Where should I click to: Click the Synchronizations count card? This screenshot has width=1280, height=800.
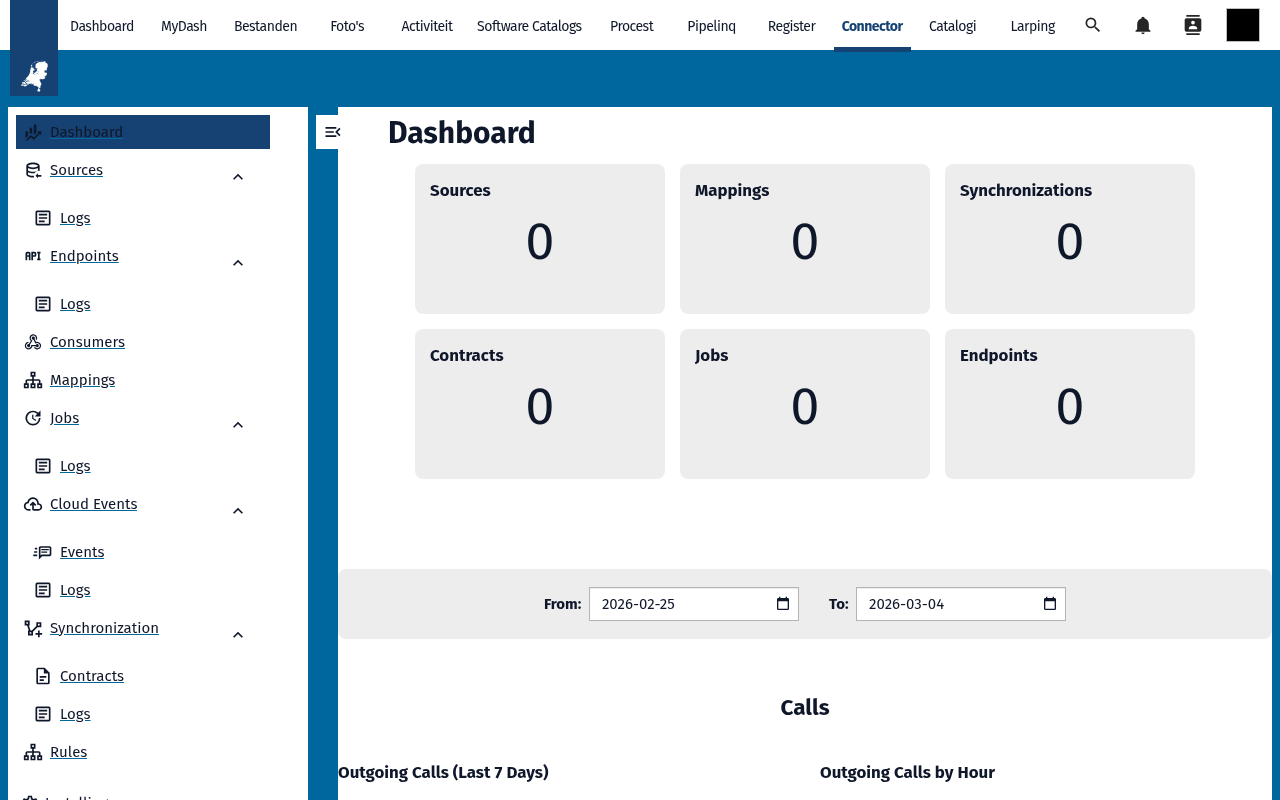pos(1070,239)
